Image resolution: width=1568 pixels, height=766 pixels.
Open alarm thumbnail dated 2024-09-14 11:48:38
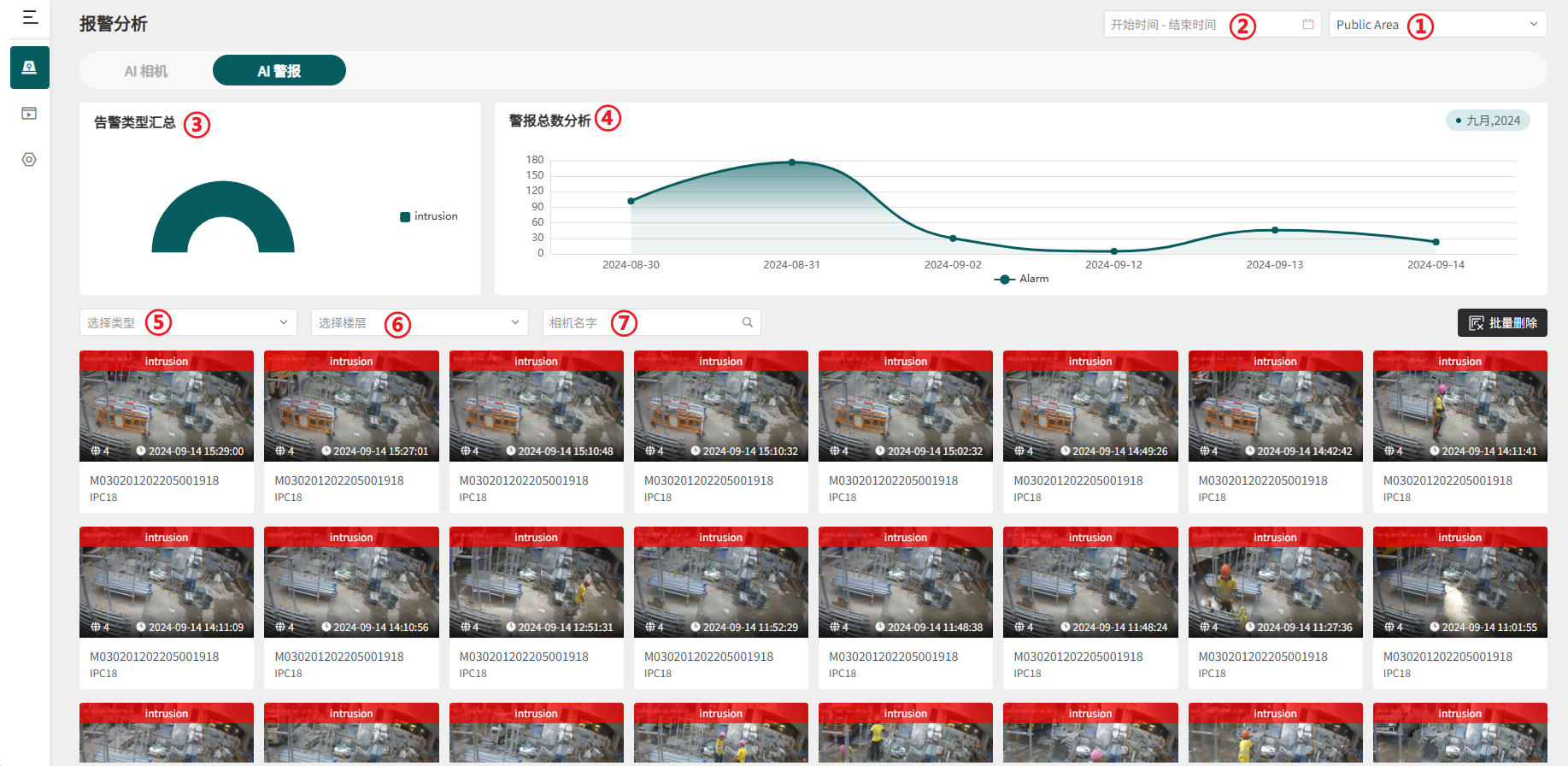pos(906,582)
